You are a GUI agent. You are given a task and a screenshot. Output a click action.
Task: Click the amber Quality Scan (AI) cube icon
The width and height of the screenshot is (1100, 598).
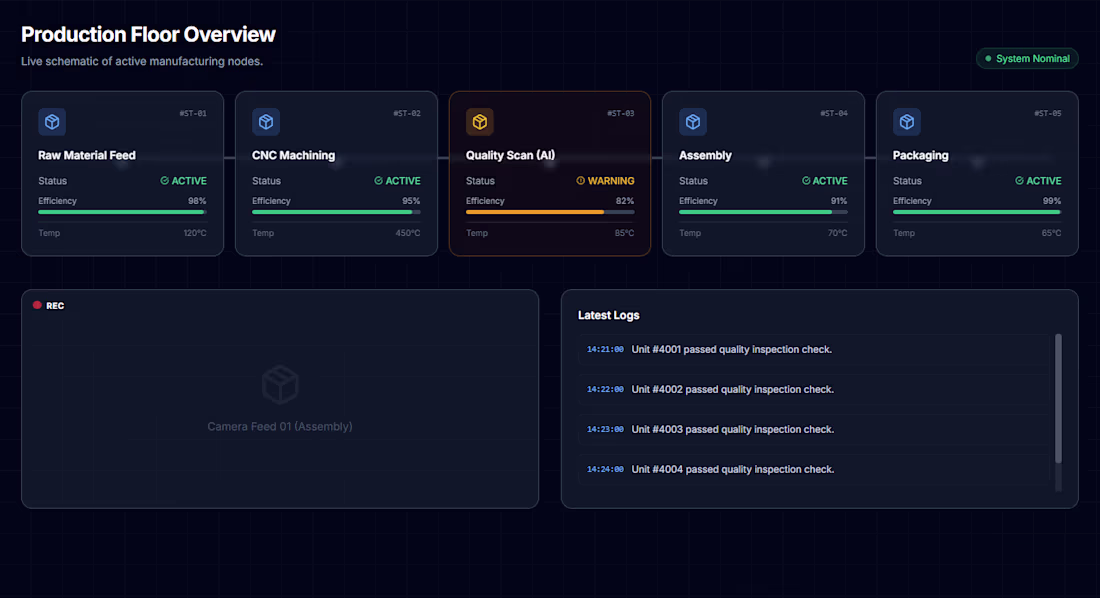479,121
